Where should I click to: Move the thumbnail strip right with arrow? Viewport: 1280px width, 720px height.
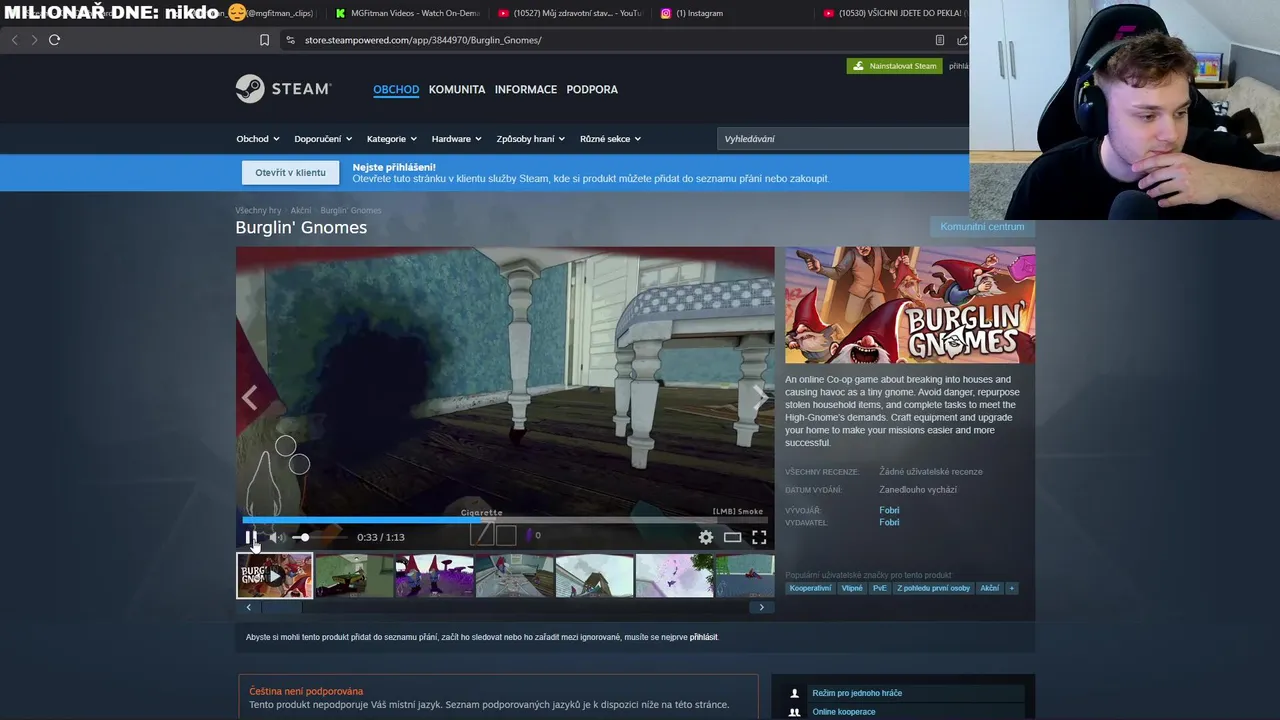point(761,607)
